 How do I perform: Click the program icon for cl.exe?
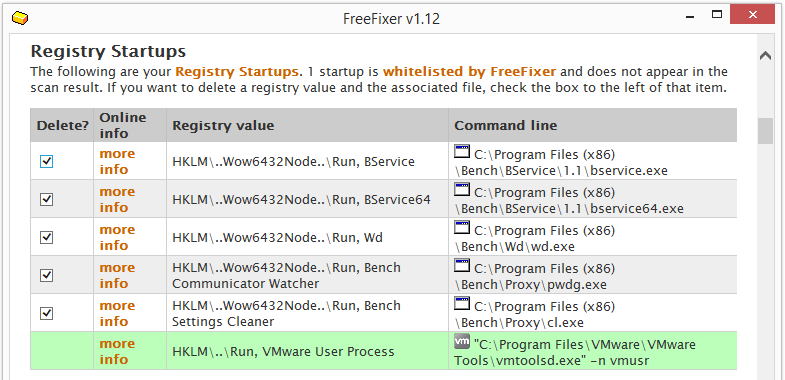click(462, 303)
